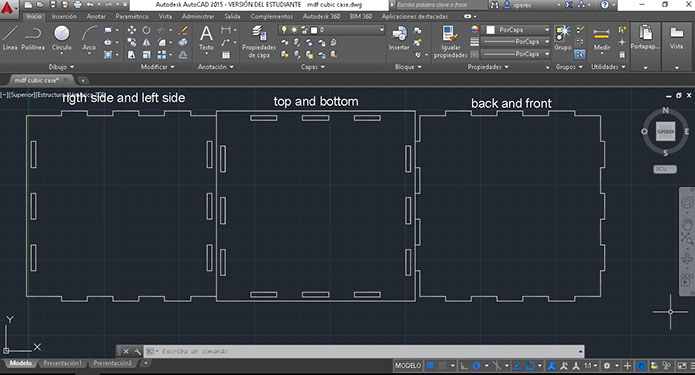Select the Polilínea tool
The height and width of the screenshot is (375, 695).
click(33, 38)
